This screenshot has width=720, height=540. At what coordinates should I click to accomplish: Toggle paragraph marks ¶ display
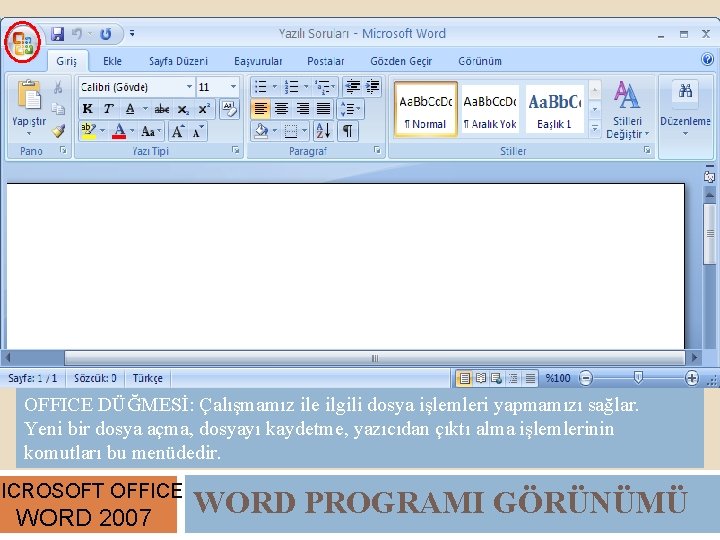tap(348, 131)
